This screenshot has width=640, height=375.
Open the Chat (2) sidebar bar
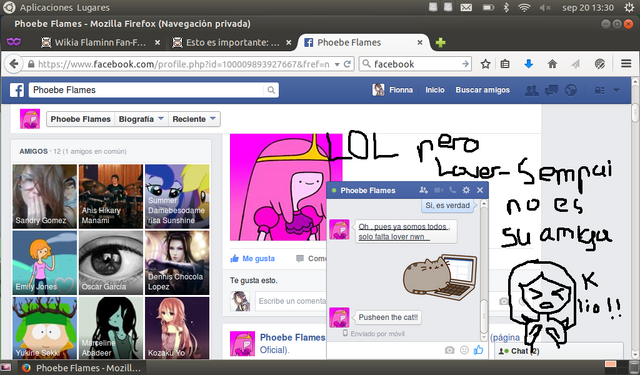tap(559, 351)
